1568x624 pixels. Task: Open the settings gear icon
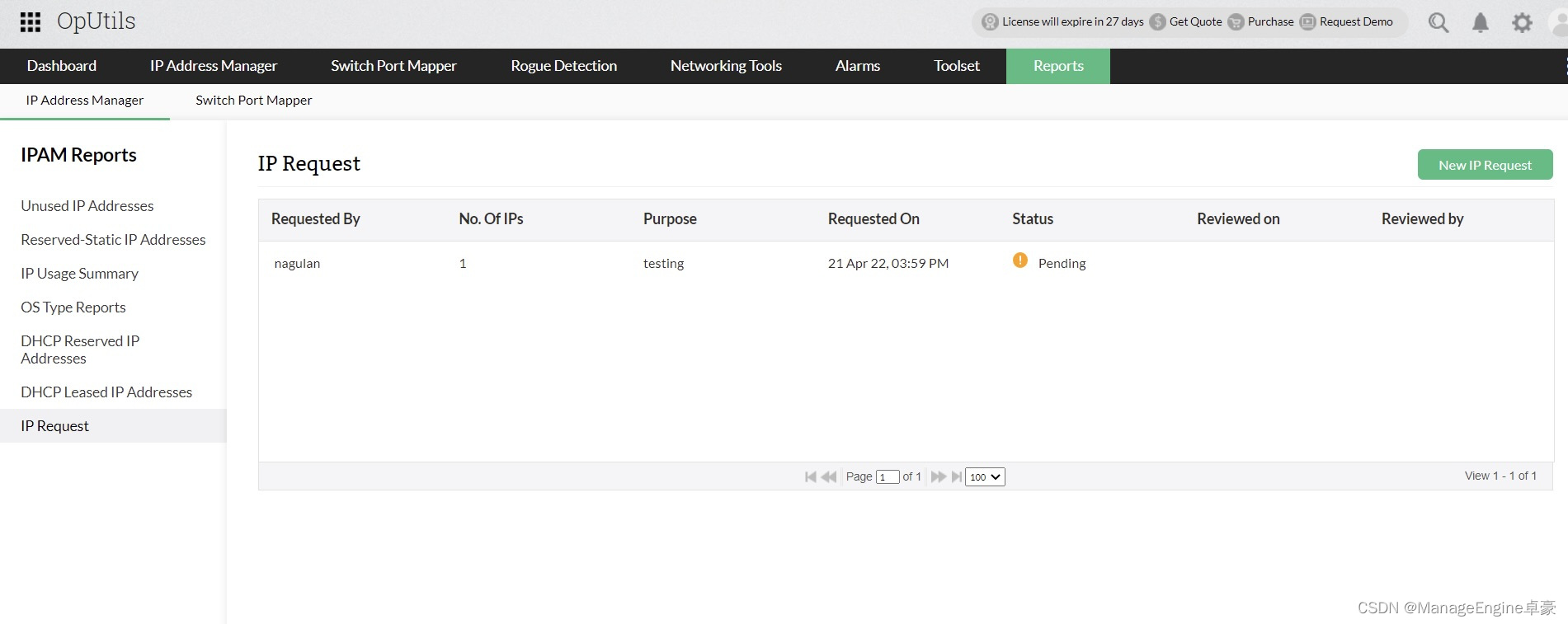pyautogui.click(x=1522, y=22)
